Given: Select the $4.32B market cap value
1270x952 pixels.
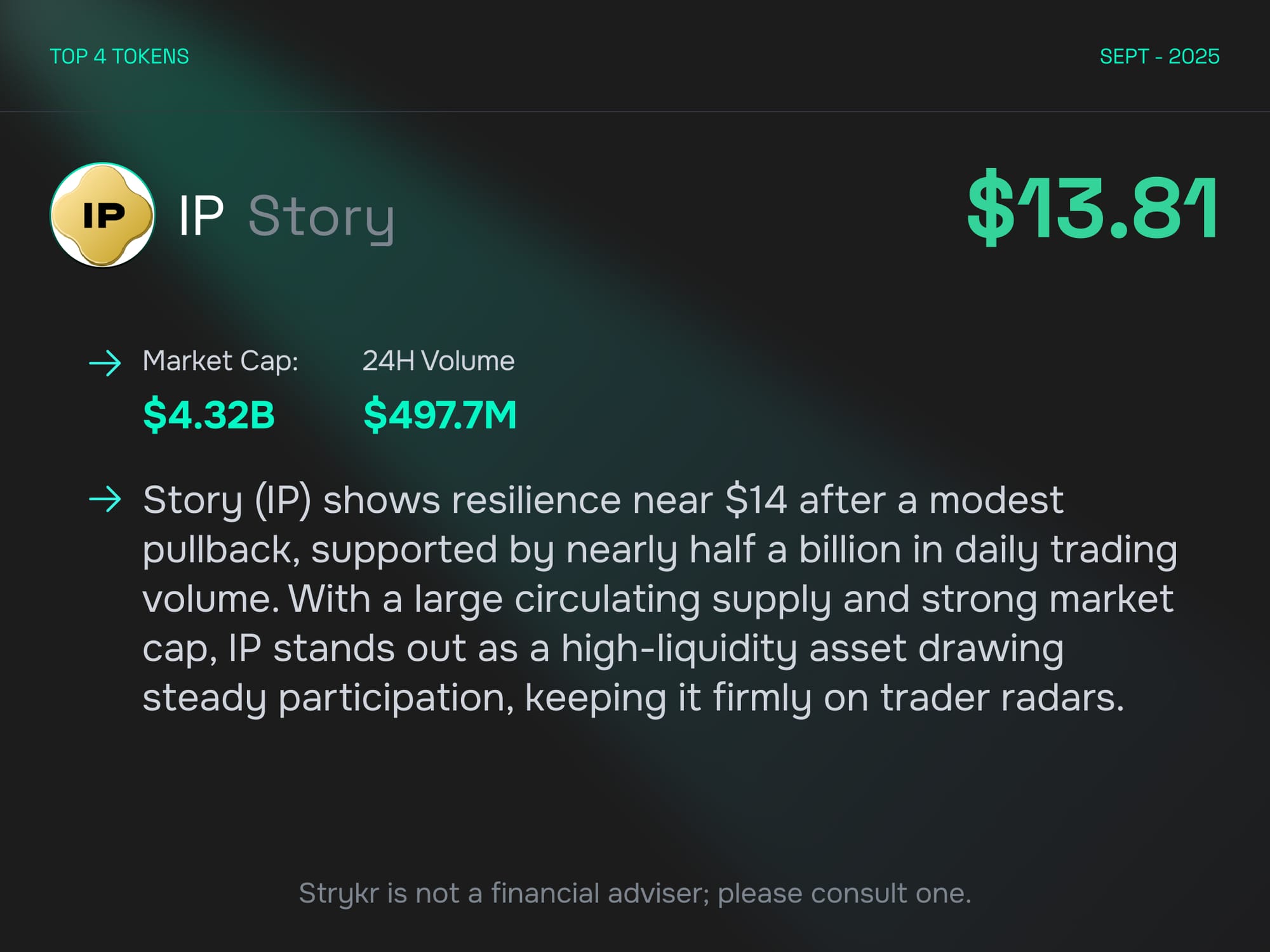Looking at the screenshot, I should [x=209, y=415].
